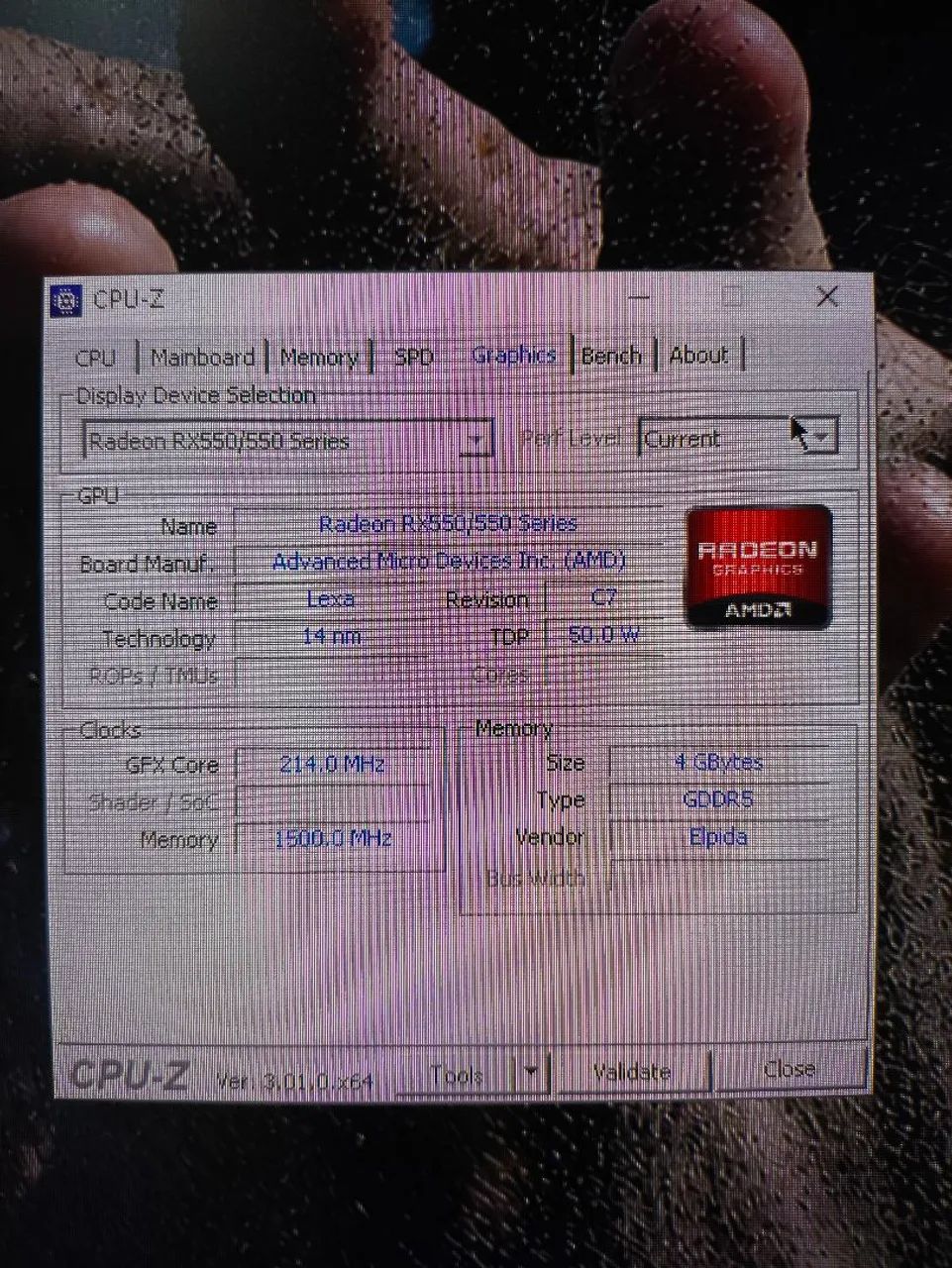The width and height of the screenshot is (952, 1268).
Task: Click the Tools button
Action: click(456, 1075)
